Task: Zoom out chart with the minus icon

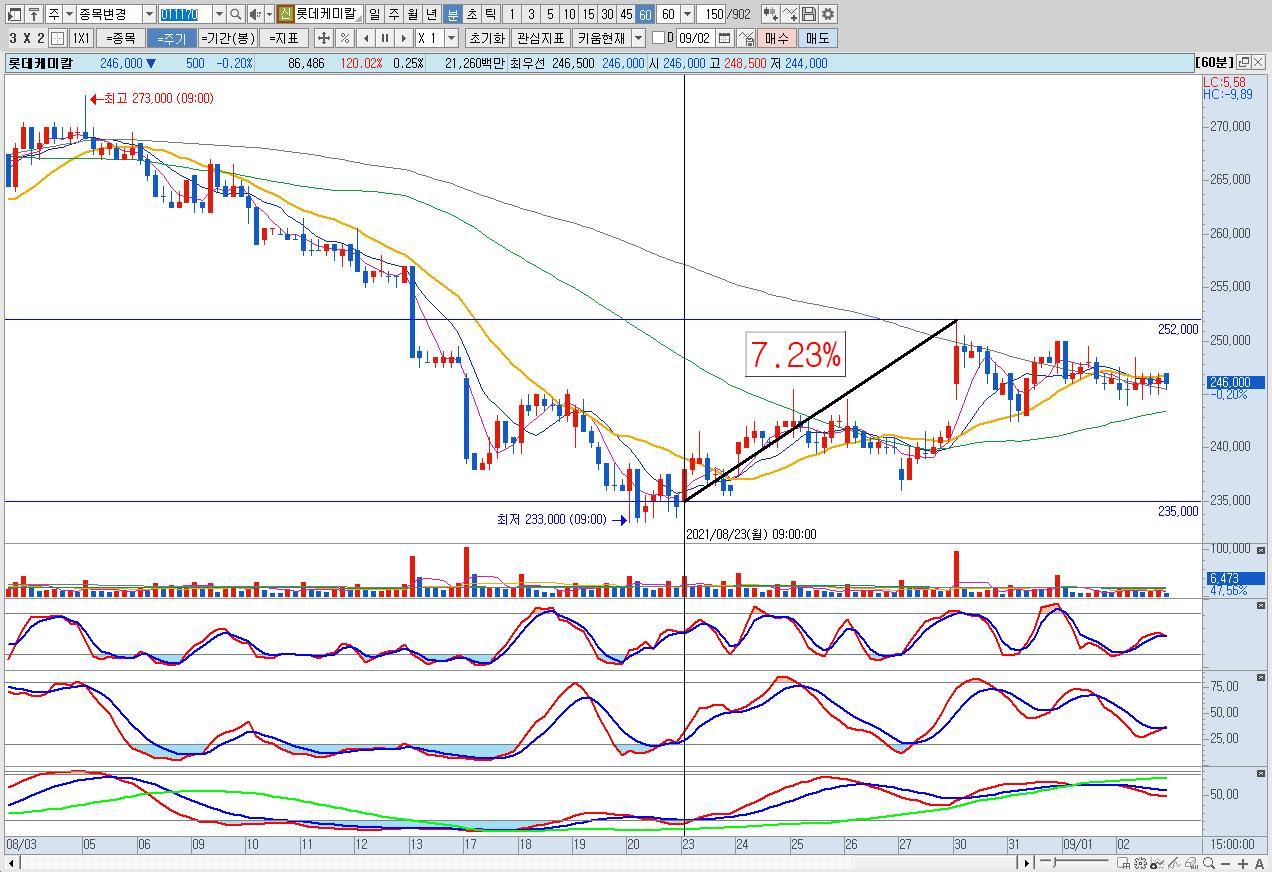Action: click(1225, 864)
